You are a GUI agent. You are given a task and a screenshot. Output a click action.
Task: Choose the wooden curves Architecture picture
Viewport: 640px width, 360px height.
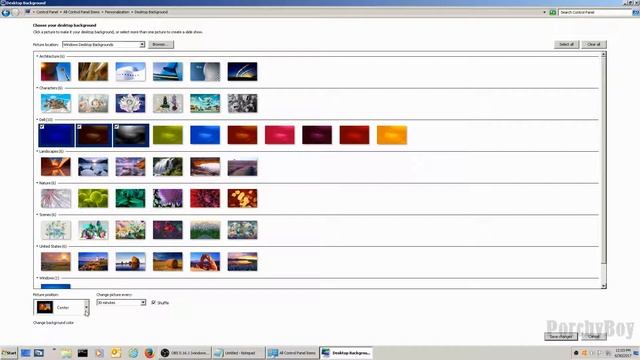[x=93, y=72]
